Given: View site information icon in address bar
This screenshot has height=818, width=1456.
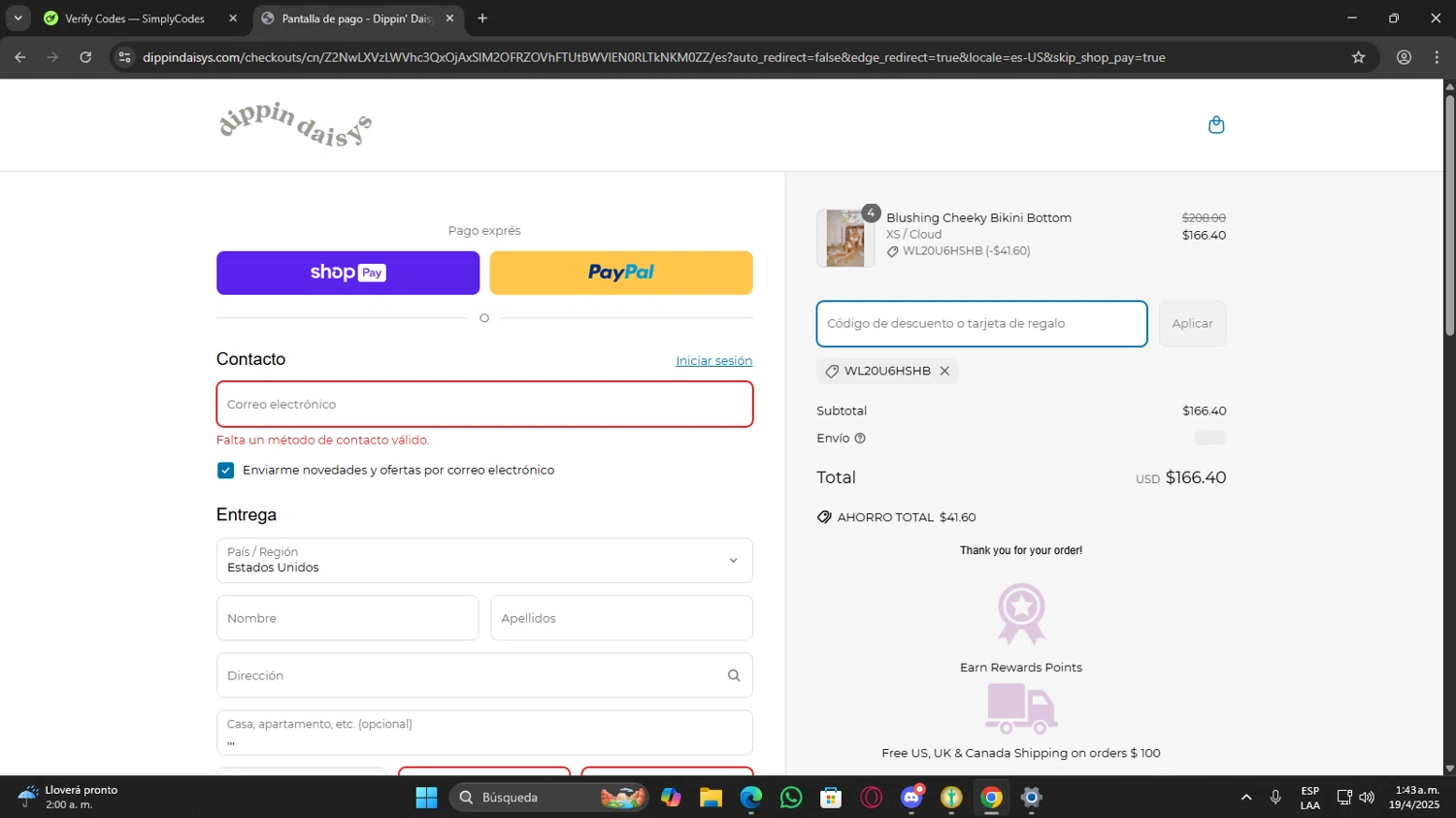Looking at the screenshot, I should [124, 57].
